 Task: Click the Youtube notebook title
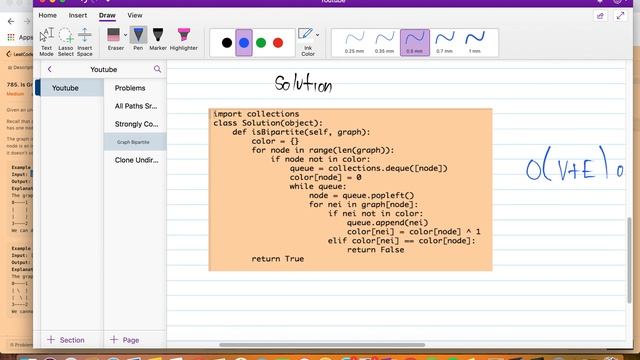pyautogui.click(x=104, y=69)
